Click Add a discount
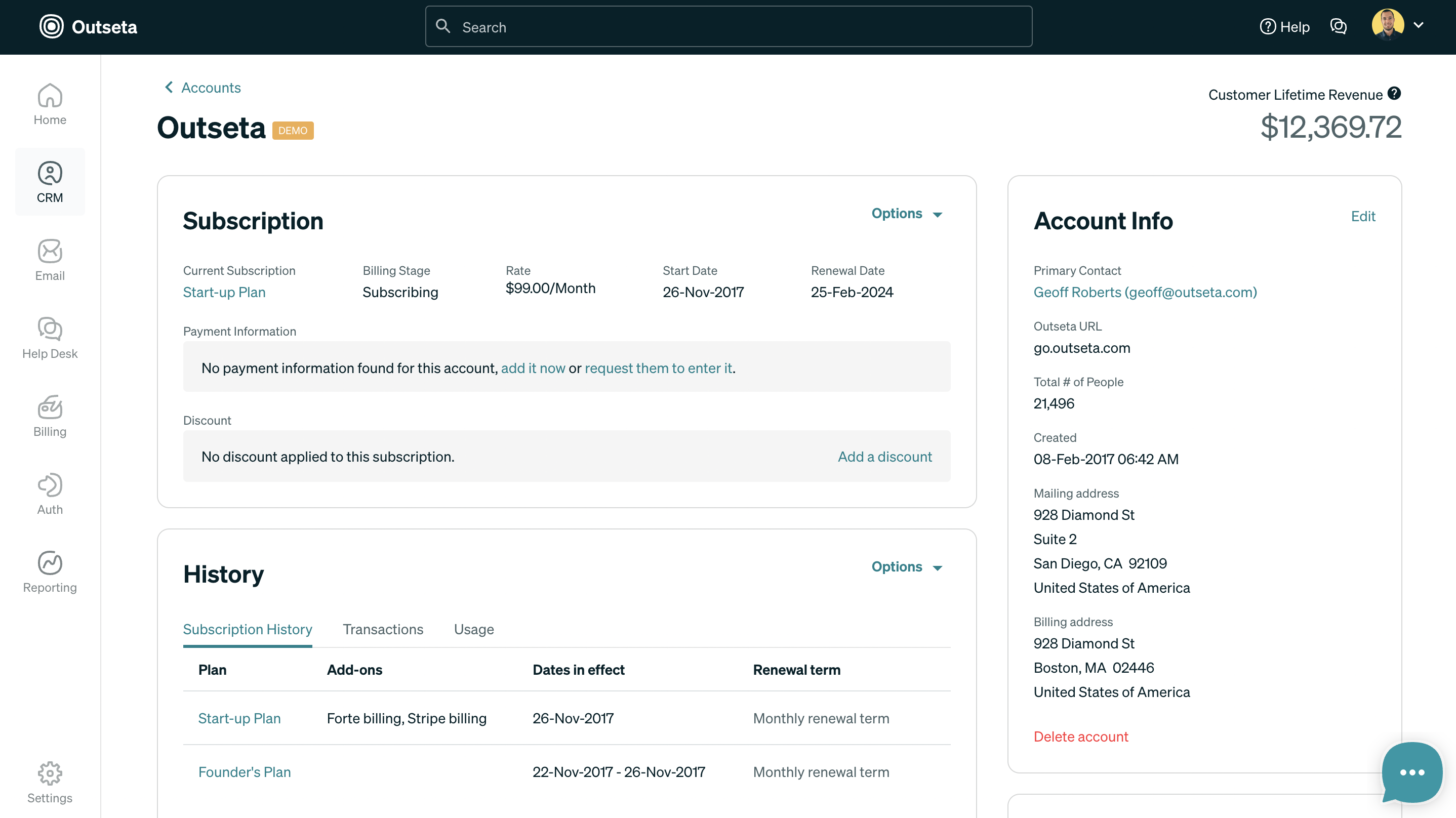 click(884, 456)
